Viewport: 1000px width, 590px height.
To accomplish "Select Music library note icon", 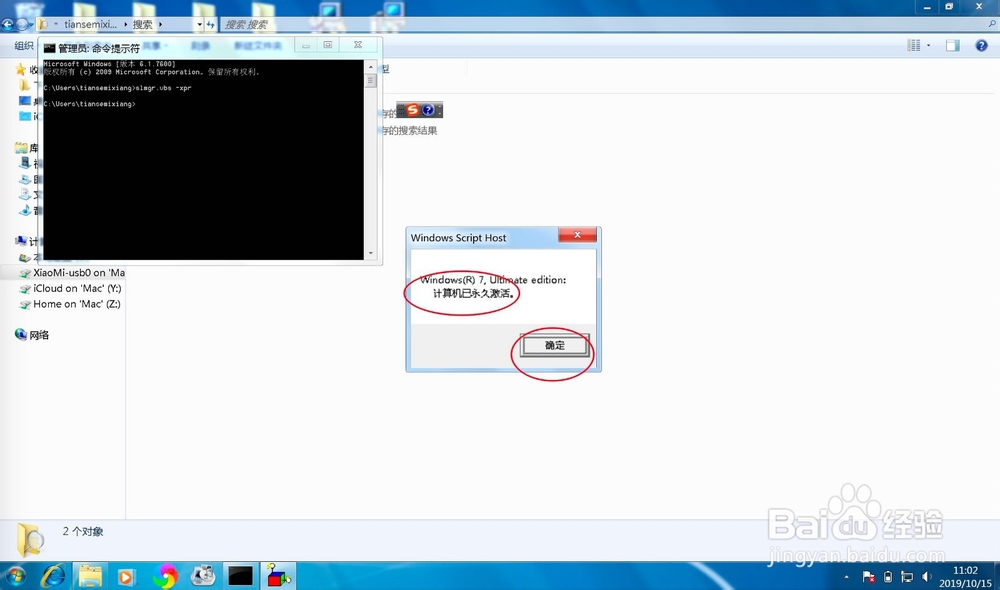I will pyautogui.click(x=25, y=210).
